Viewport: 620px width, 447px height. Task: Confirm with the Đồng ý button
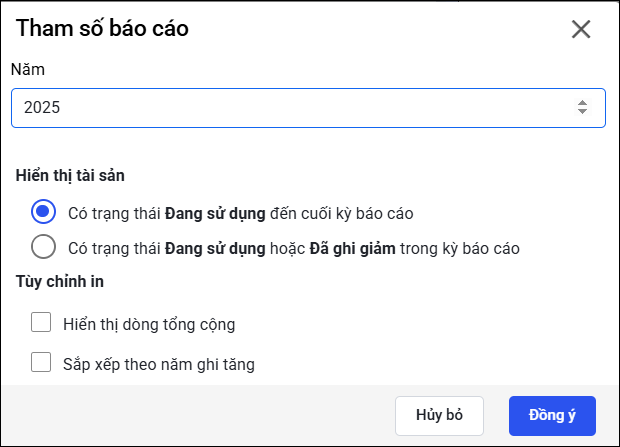pyautogui.click(x=552, y=415)
